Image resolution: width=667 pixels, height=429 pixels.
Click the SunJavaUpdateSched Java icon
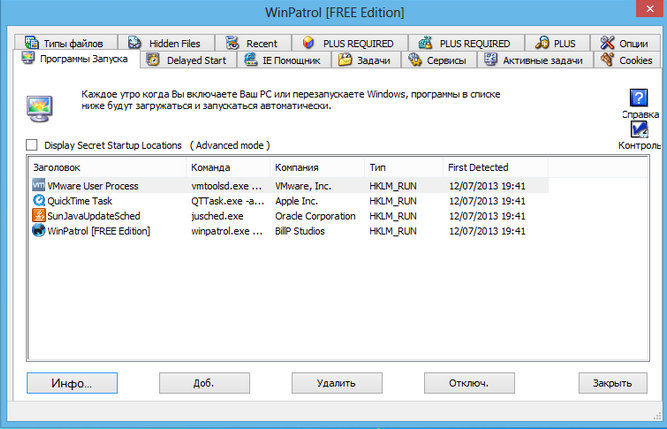[38, 215]
